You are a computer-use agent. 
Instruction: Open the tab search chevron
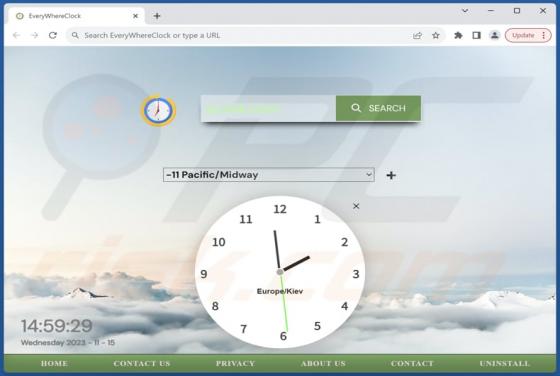(x=465, y=11)
